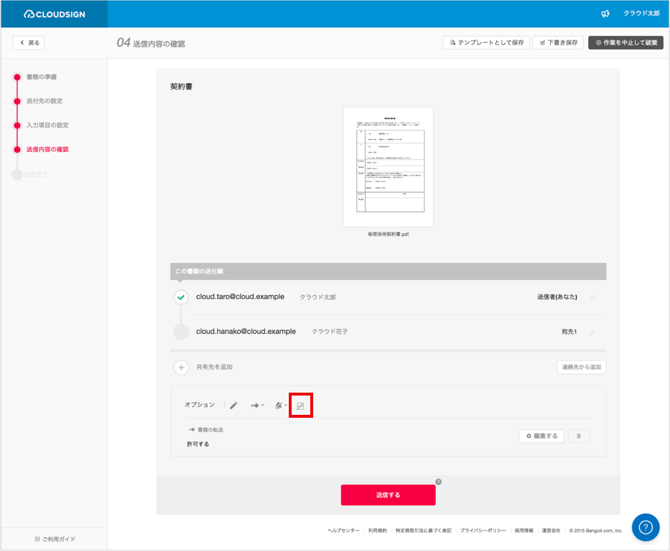Click the announcement megaphone icon in header
Viewport: 670px width, 551px height.
[605, 14]
